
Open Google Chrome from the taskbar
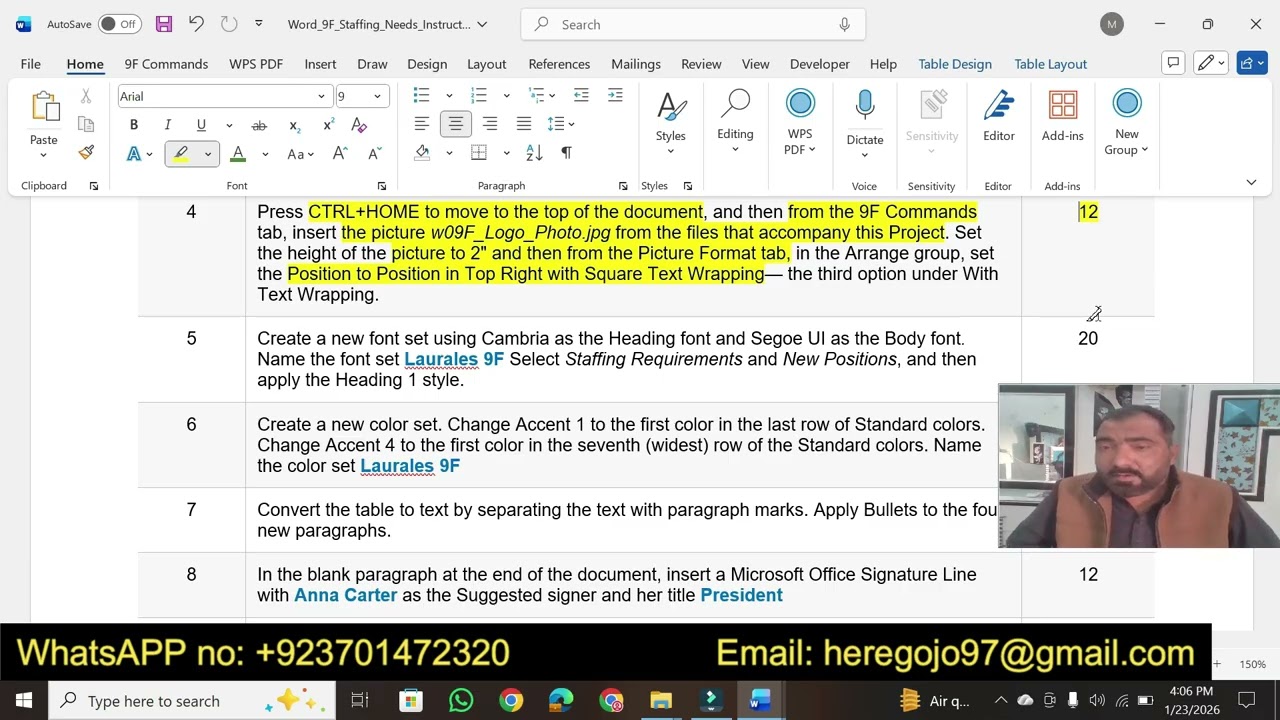pyautogui.click(x=511, y=700)
